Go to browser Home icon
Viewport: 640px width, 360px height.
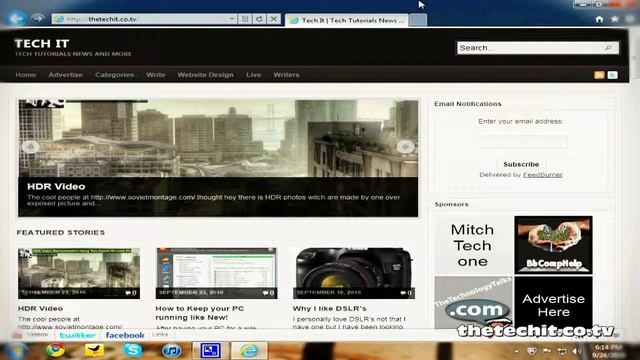pyautogui.click(x=599, y=19)
